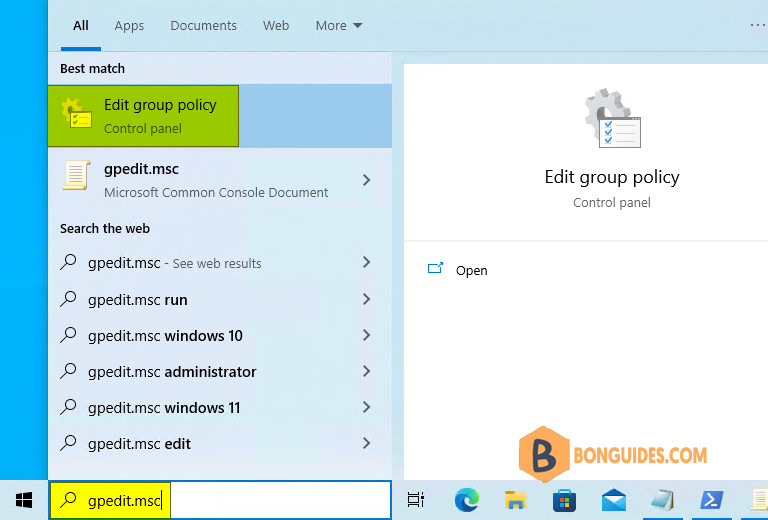
Task: Click the search icon beside 'gpedit.msc windows 11'
Action: (69, 407)
